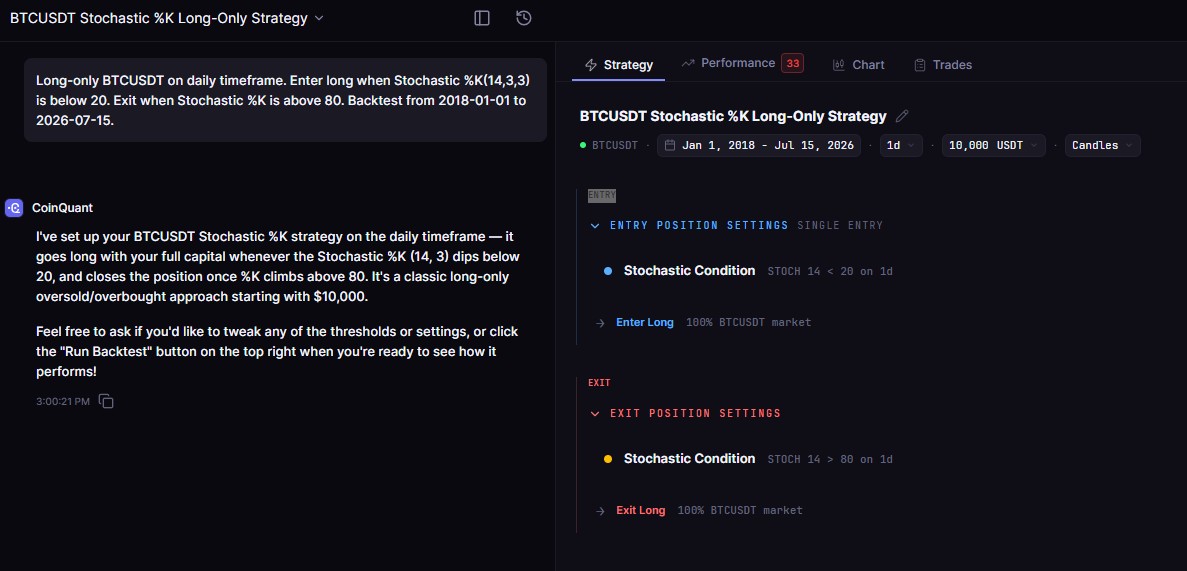
Task: Click the arrow icon before Enter Long
Action: 600,323
